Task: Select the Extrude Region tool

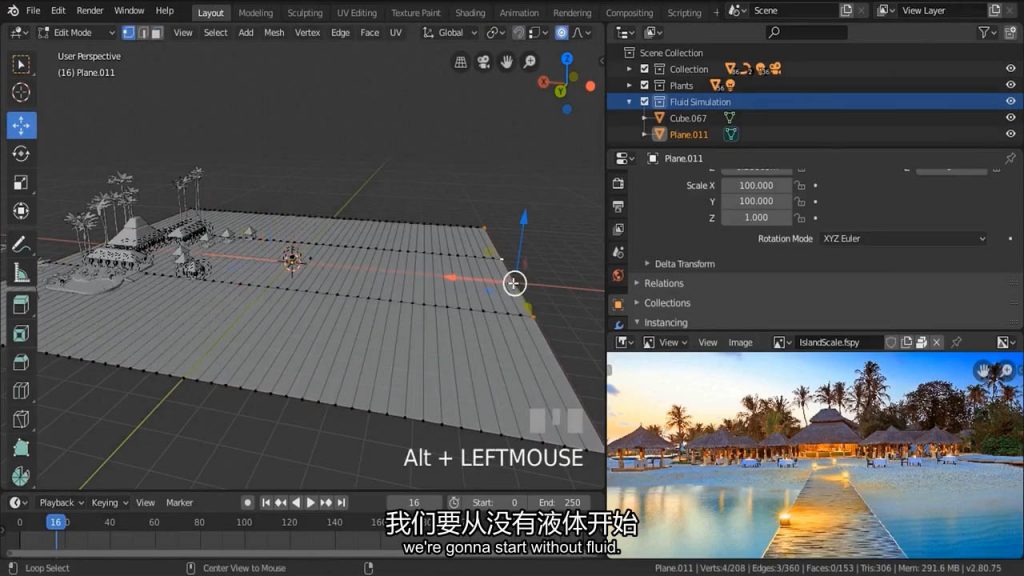Action: pyautogui.click(x=21, y=305)
